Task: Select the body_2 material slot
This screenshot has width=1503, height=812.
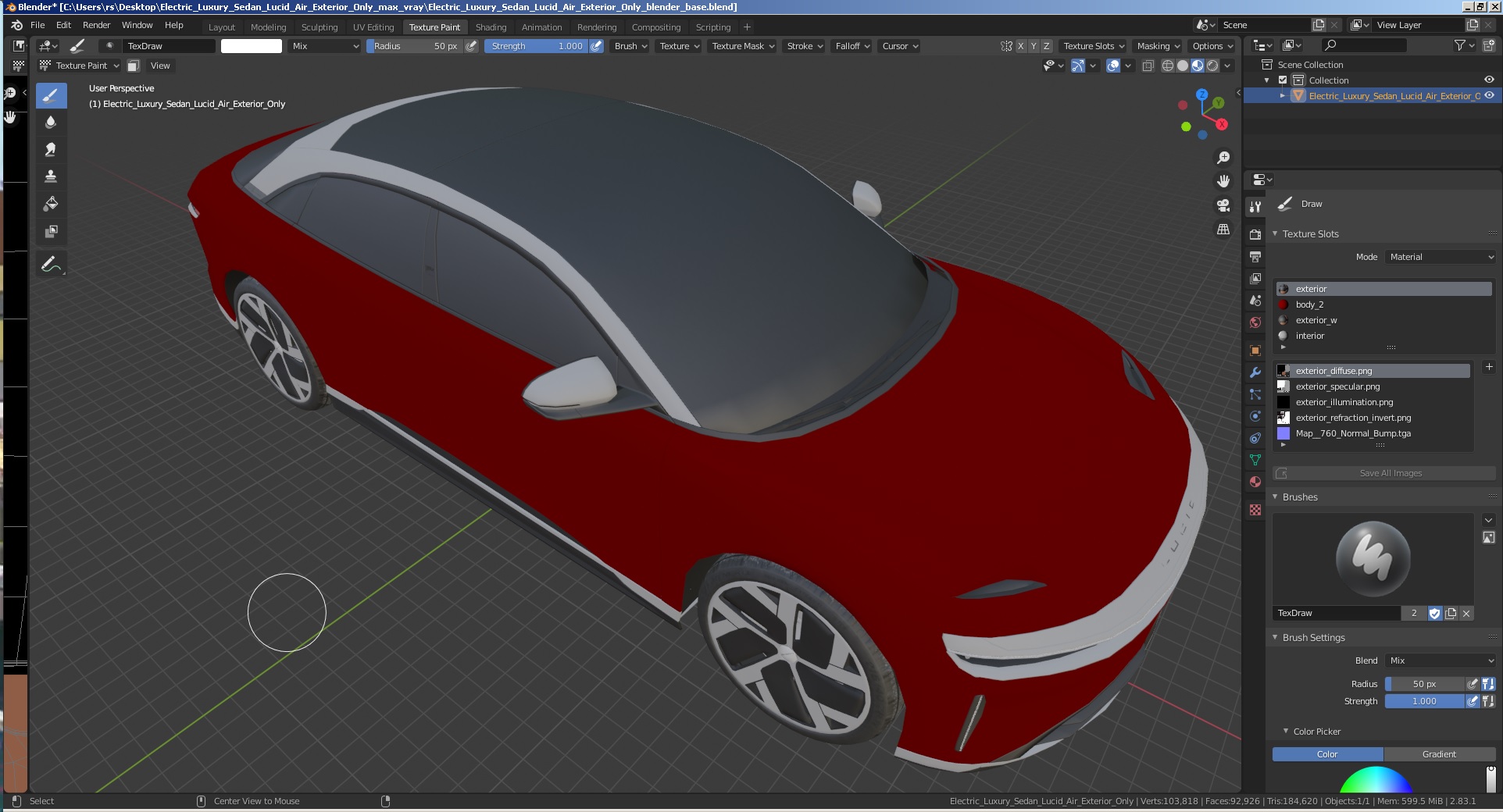Action: pyautogui.click(x=1383, y=304)
